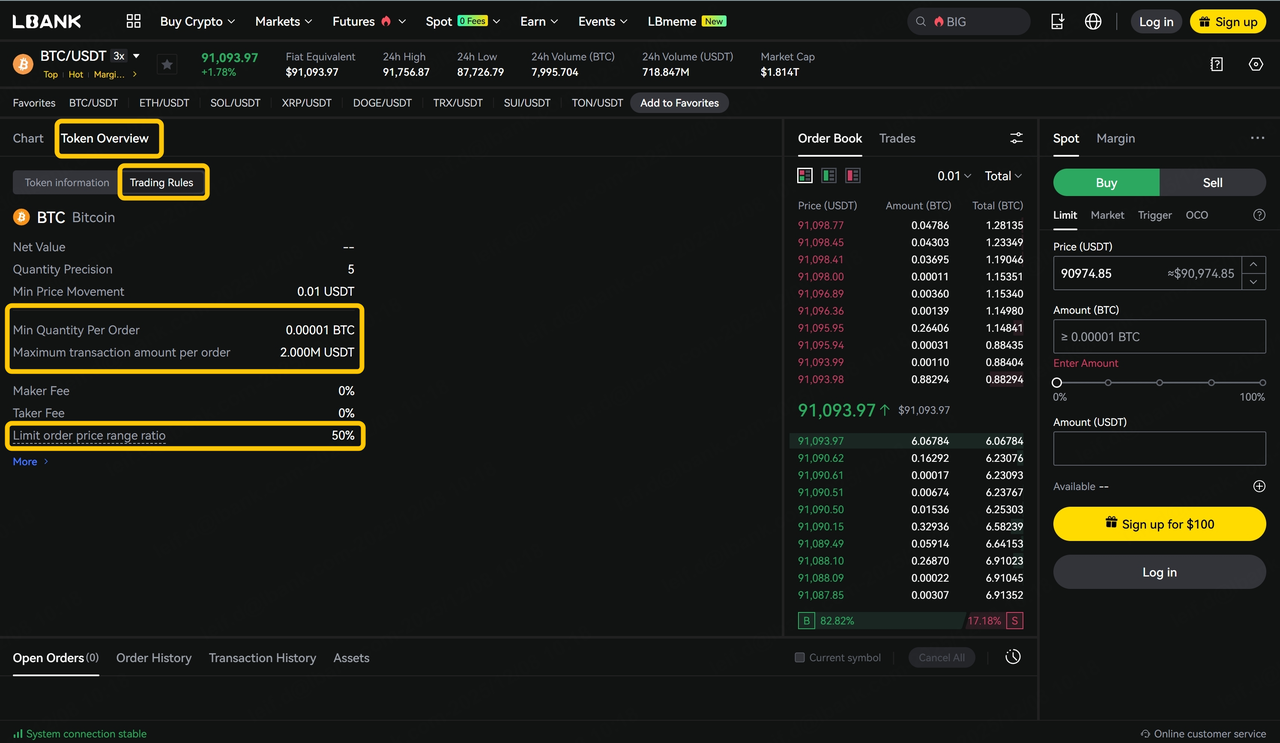Open the apps grid menu icon

click(x=134, y=21)
